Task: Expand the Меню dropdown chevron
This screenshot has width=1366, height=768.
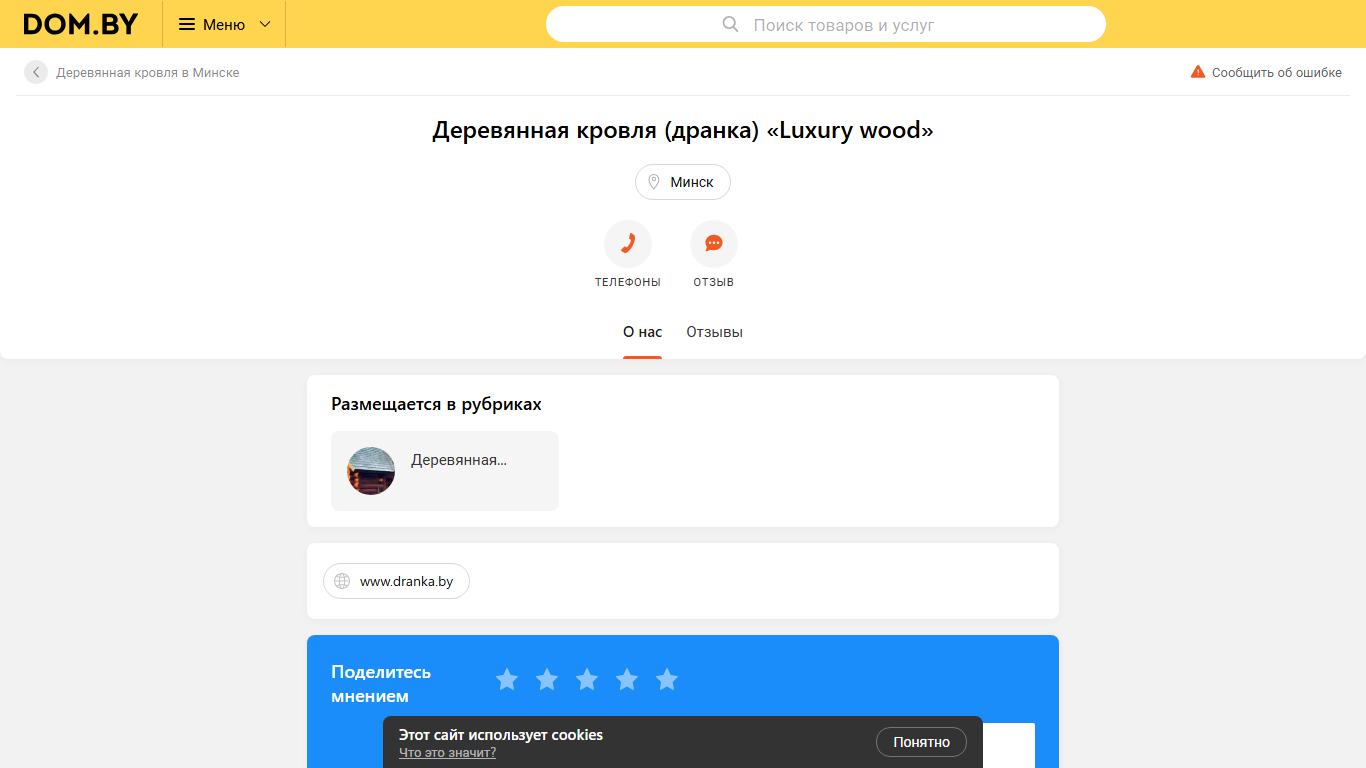Action: [265, 24]
